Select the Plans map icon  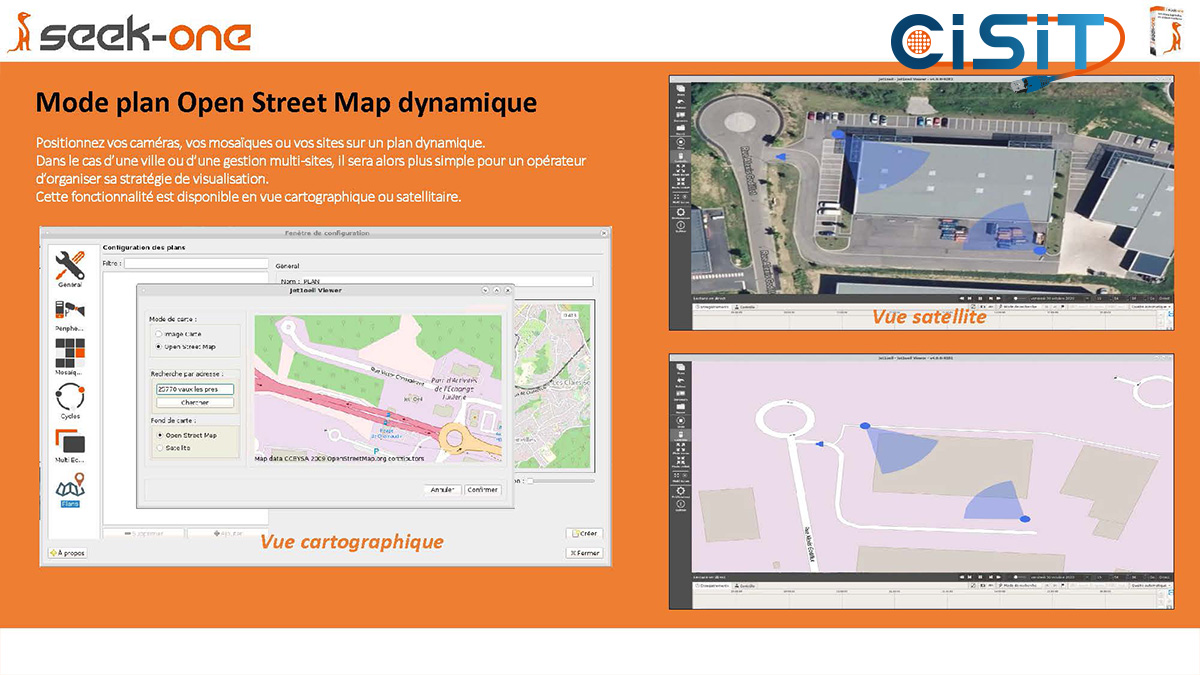(70, 489)
